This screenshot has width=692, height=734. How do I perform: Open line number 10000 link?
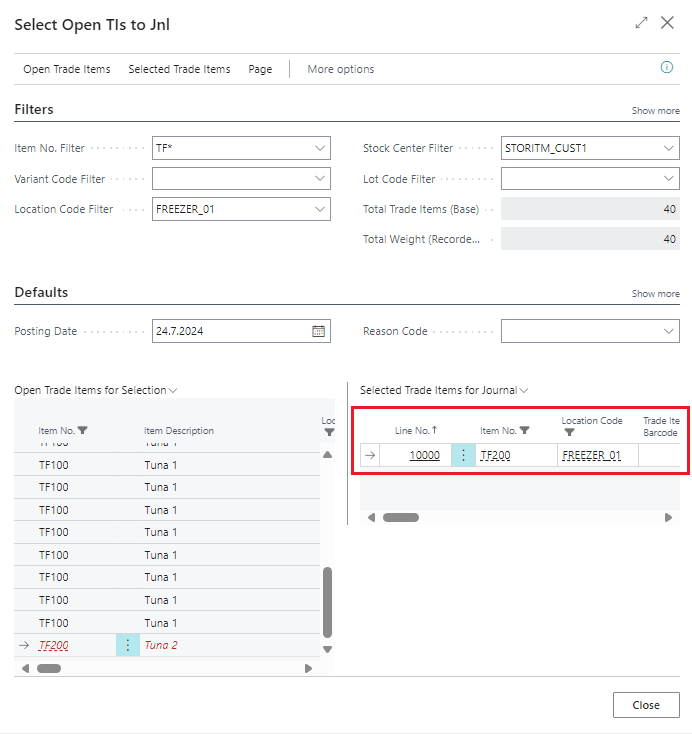pos(424,455)
